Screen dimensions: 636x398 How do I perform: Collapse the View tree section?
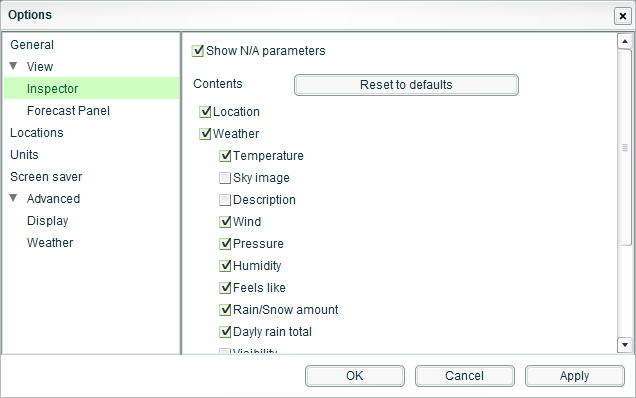(x=13, y=66)
